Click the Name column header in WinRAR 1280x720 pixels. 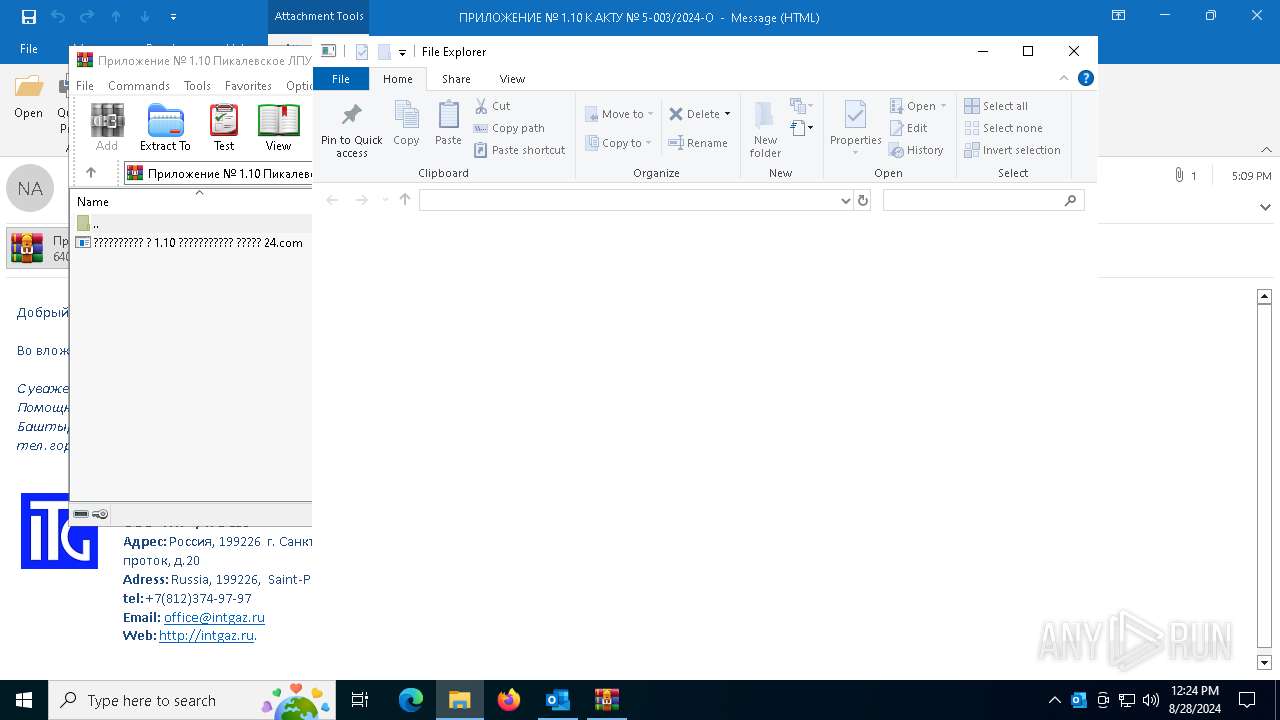click(x=93, y=202)
